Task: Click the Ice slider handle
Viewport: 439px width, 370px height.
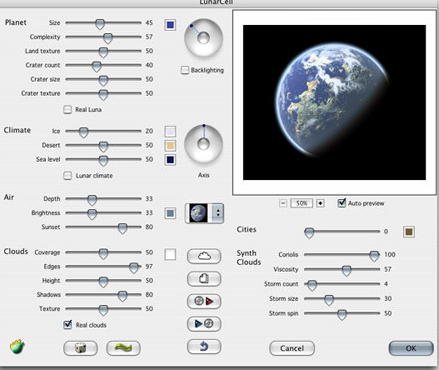Action: 83,132
